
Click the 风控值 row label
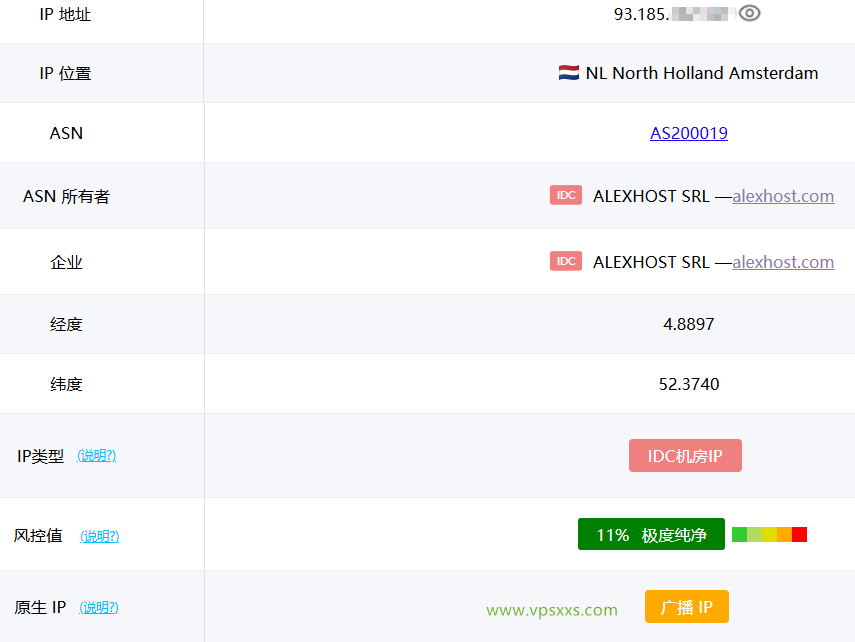coord(38,536)
